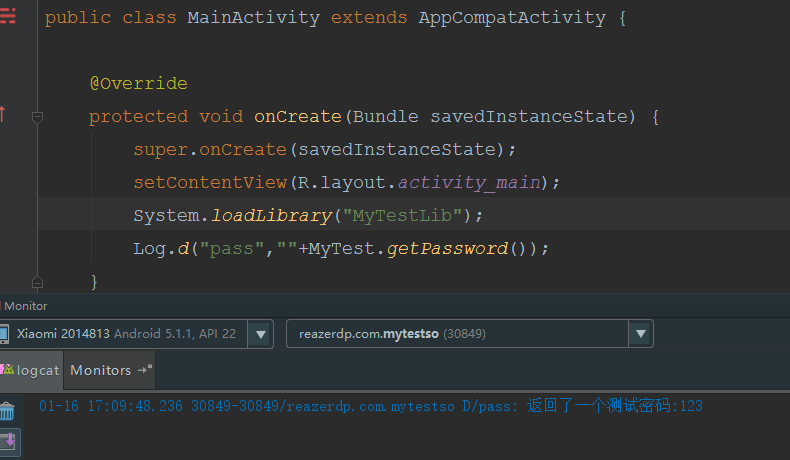Click super.onCreate call text

tap(210, 150)
